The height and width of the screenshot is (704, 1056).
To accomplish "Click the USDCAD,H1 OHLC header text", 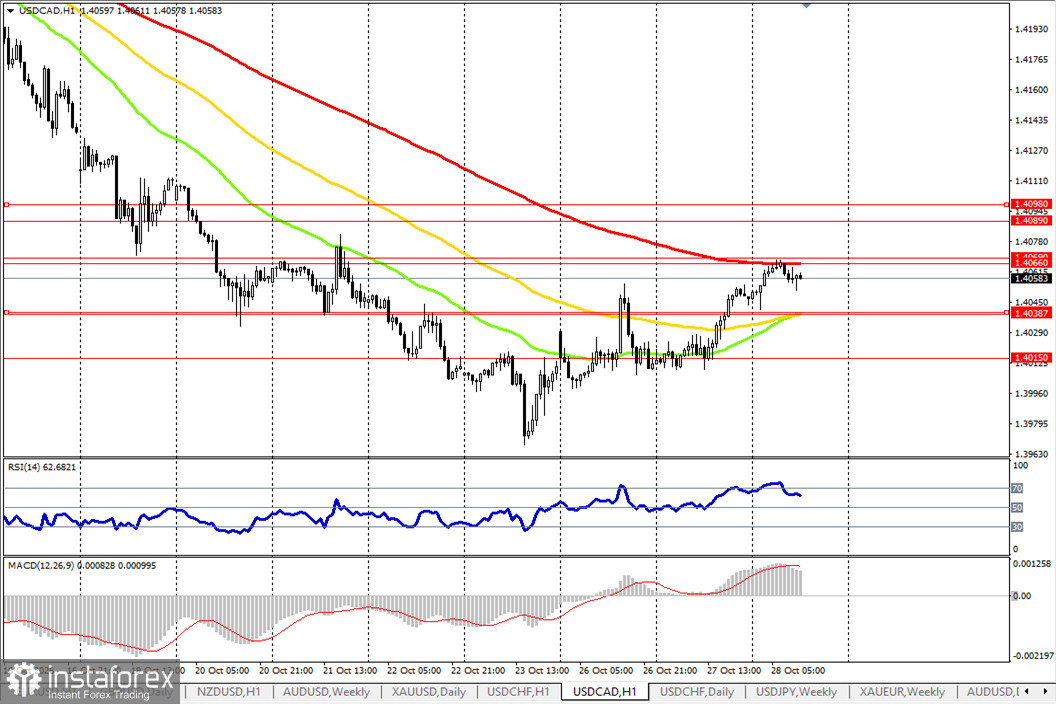I will (121, 11).
